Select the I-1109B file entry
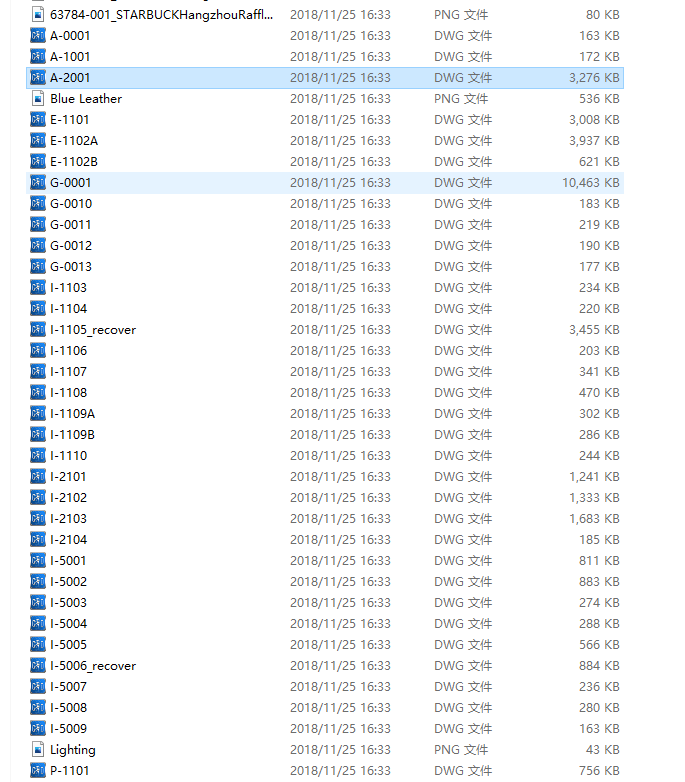 [72, 435]
